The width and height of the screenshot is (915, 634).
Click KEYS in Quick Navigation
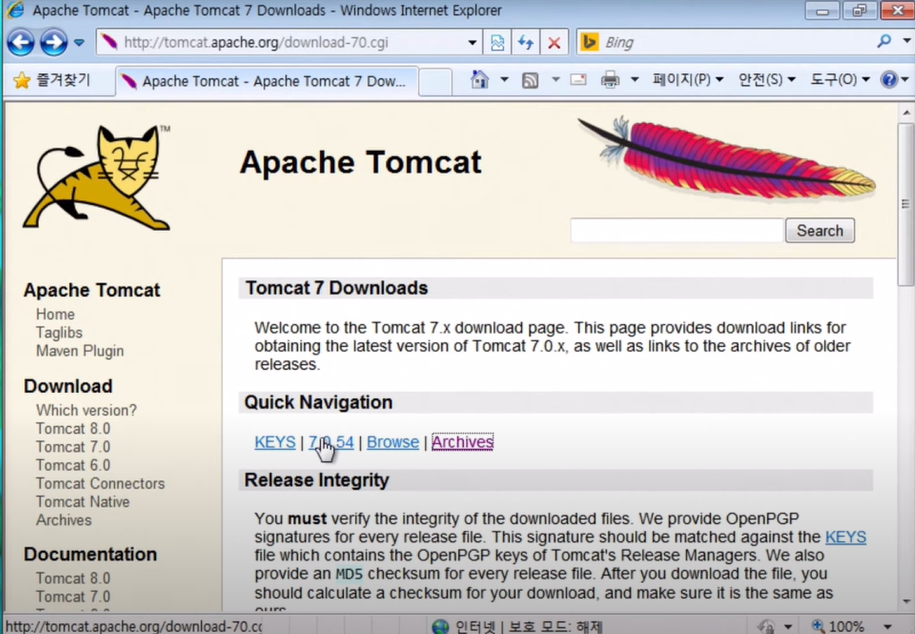275,443
